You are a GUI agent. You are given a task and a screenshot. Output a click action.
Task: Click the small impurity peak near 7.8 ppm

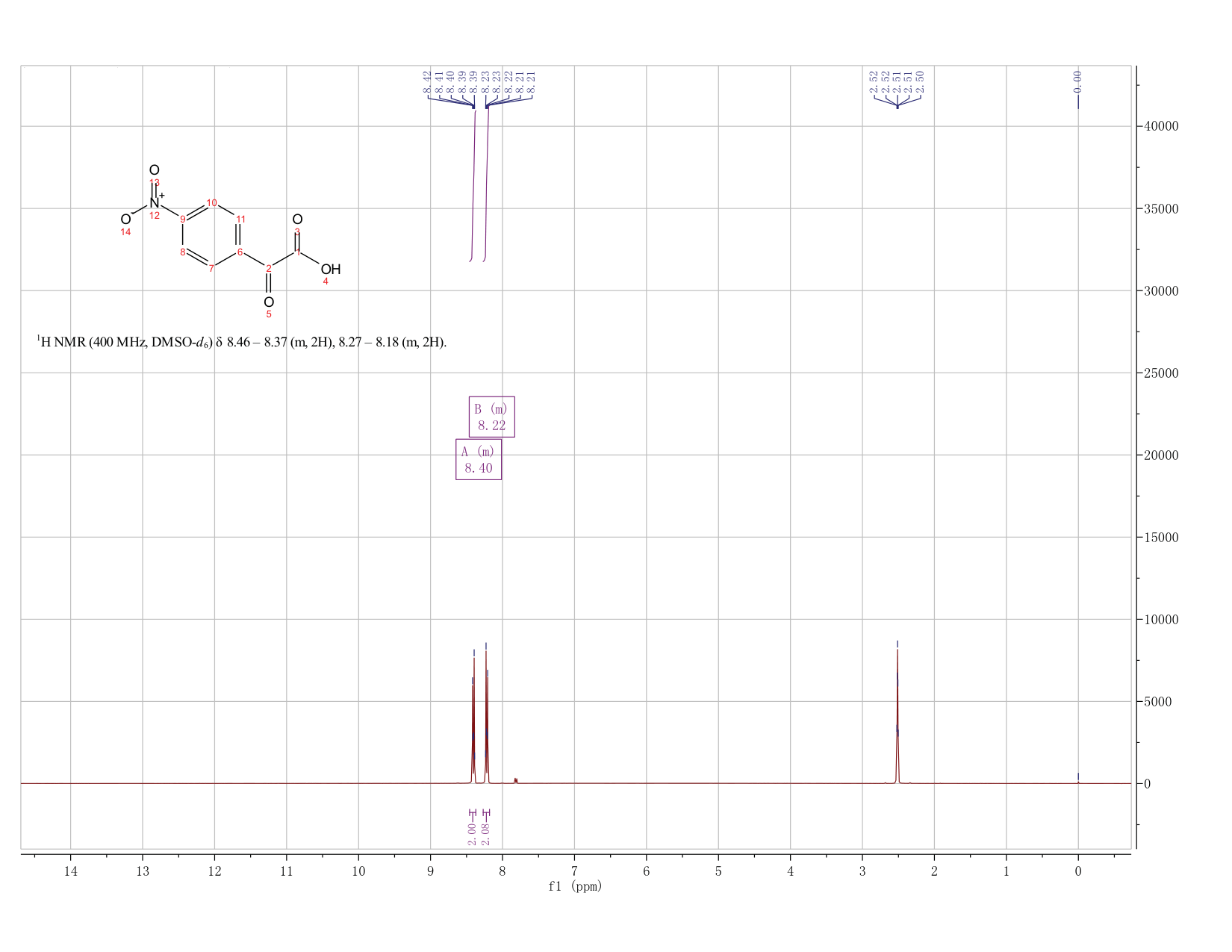tap(516, 781)
